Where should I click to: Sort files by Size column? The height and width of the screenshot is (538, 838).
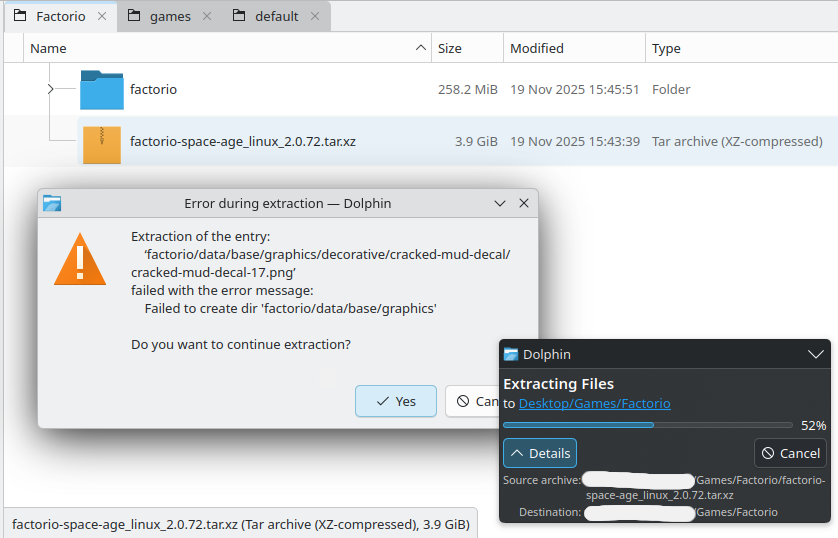click(x=468, y=48)
